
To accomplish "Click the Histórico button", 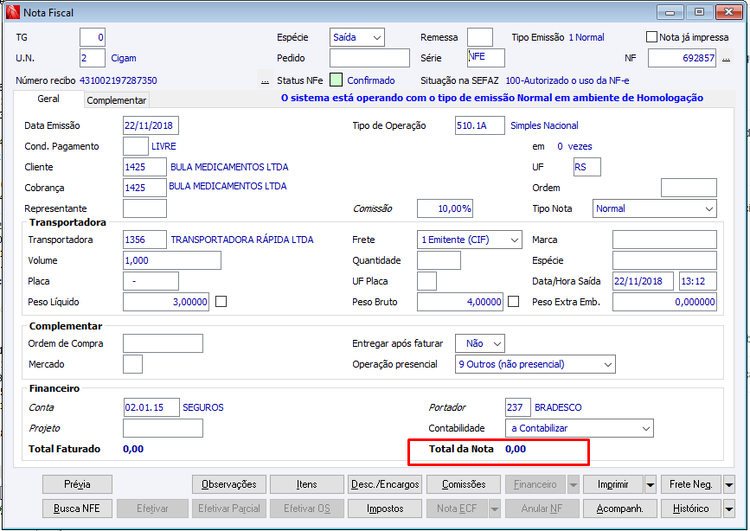I will pos(692,509).
